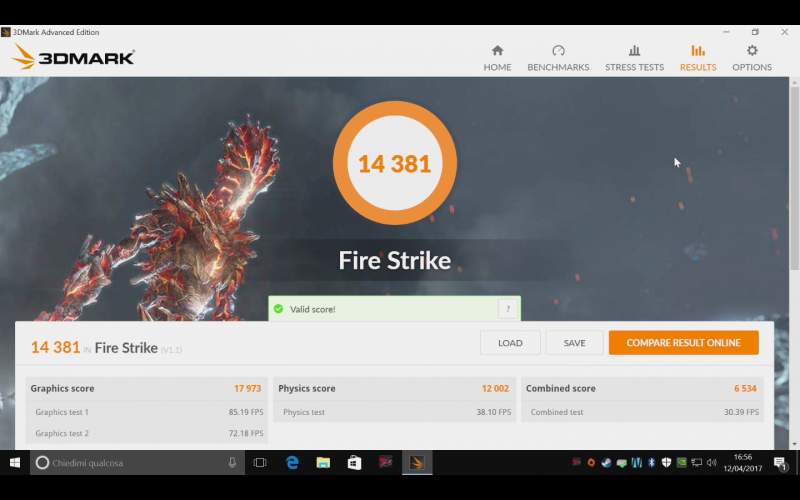Click the orange score circle 14 381
The image size is (800, 500).
[394, 163]
